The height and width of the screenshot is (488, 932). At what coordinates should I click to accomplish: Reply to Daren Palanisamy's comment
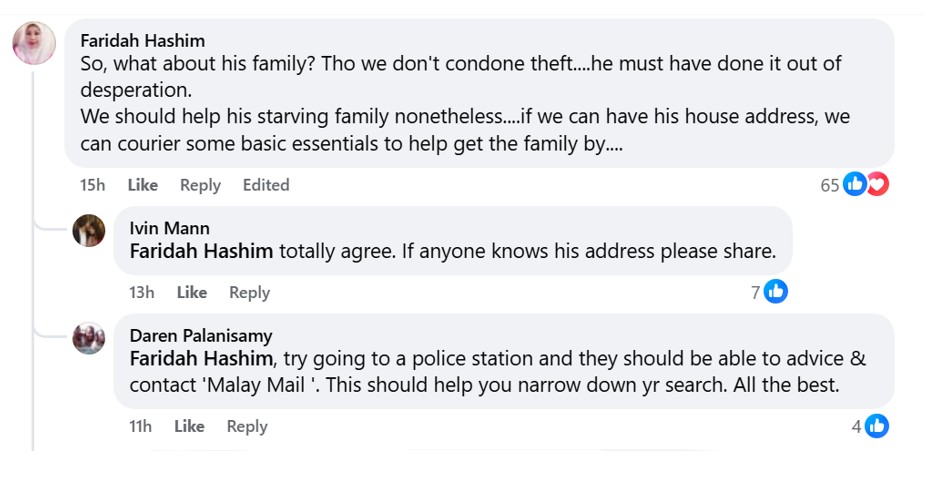[247, 426]
